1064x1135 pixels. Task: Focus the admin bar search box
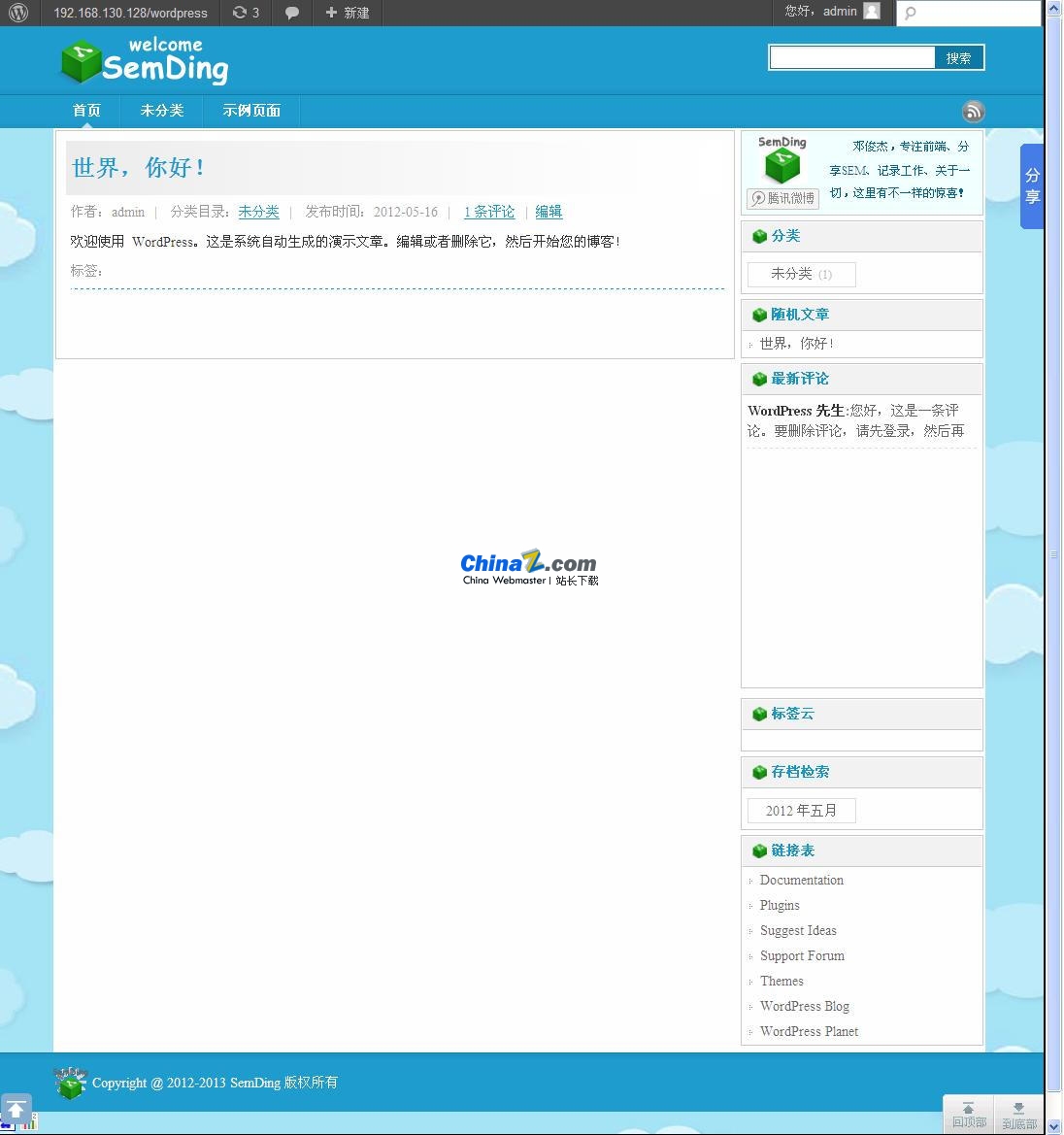[x=968, y=13]
